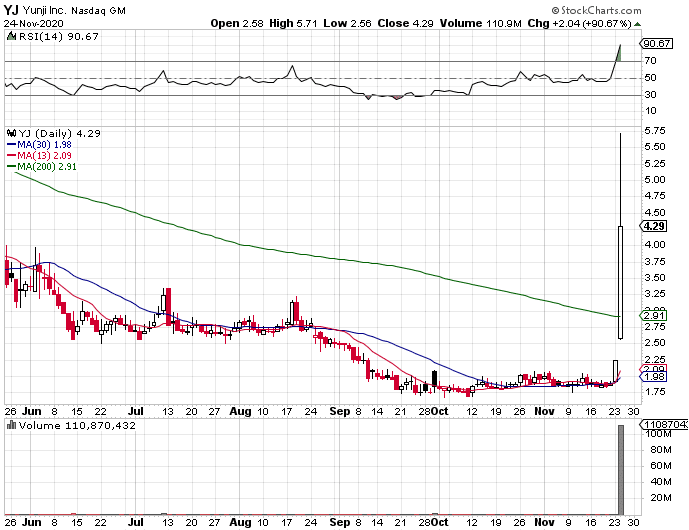Image resolution: width=689 pixels, height=530 pixels.
Task: Click the Volume 110.9M header value
Action: (481, 23)
